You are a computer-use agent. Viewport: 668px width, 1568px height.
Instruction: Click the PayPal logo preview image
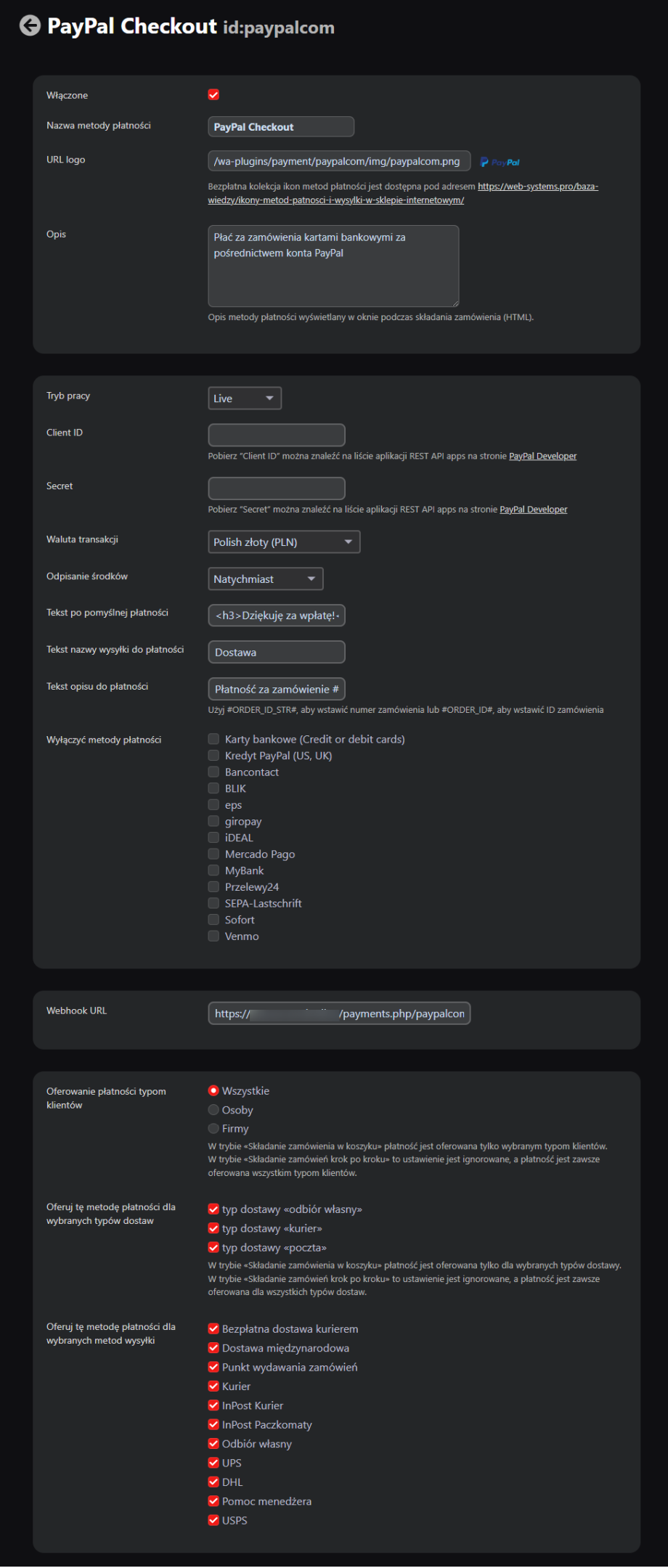tap(500, 162)
